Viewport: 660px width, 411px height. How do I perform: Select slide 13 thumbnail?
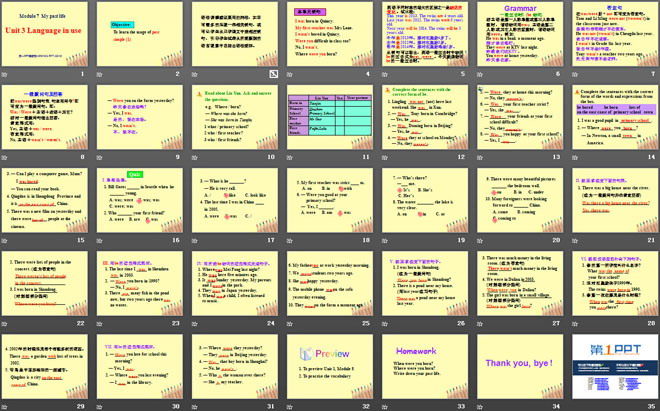pos(520,117)
